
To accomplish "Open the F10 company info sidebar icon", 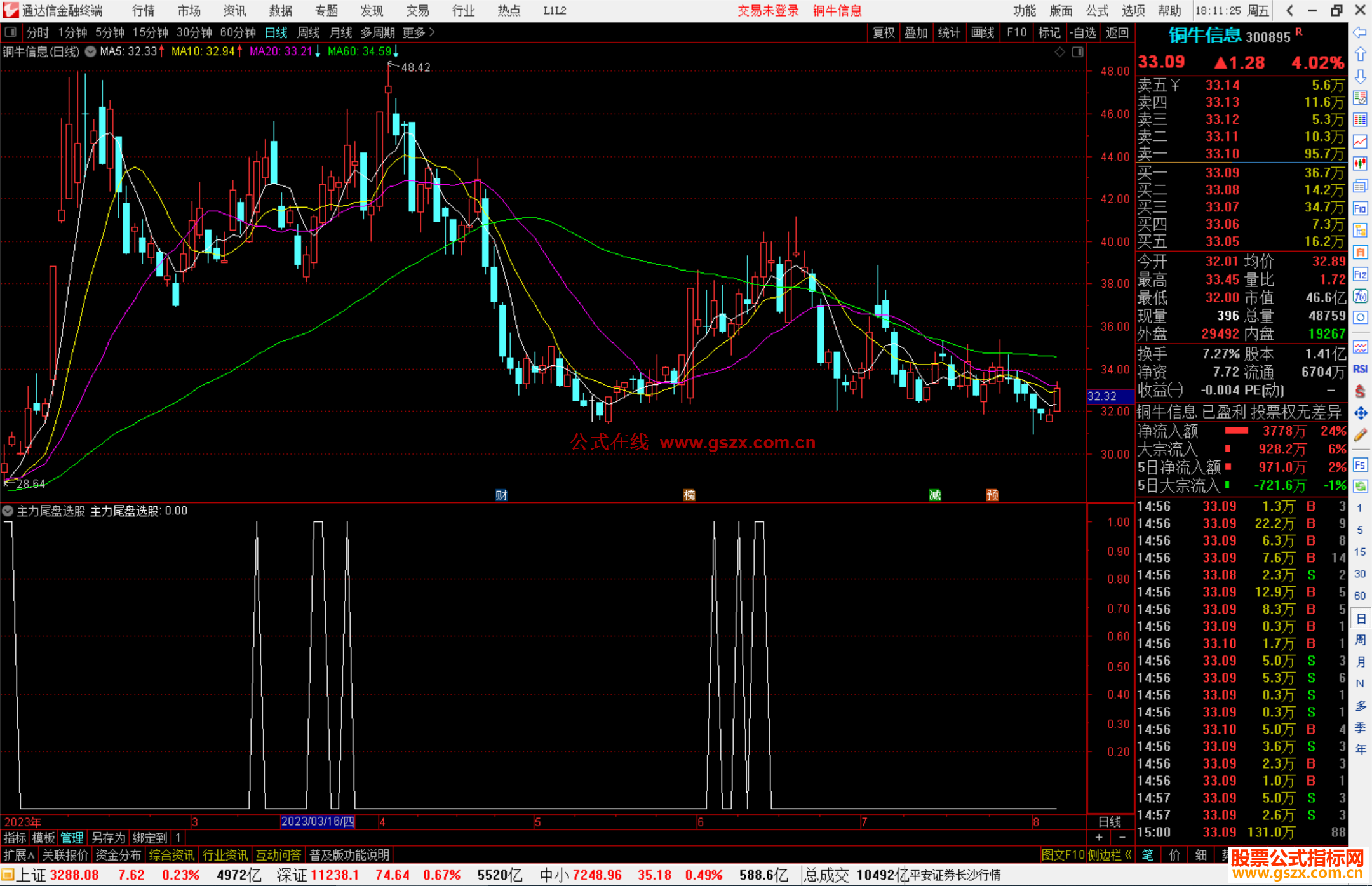I will [x=1360, y=208].
